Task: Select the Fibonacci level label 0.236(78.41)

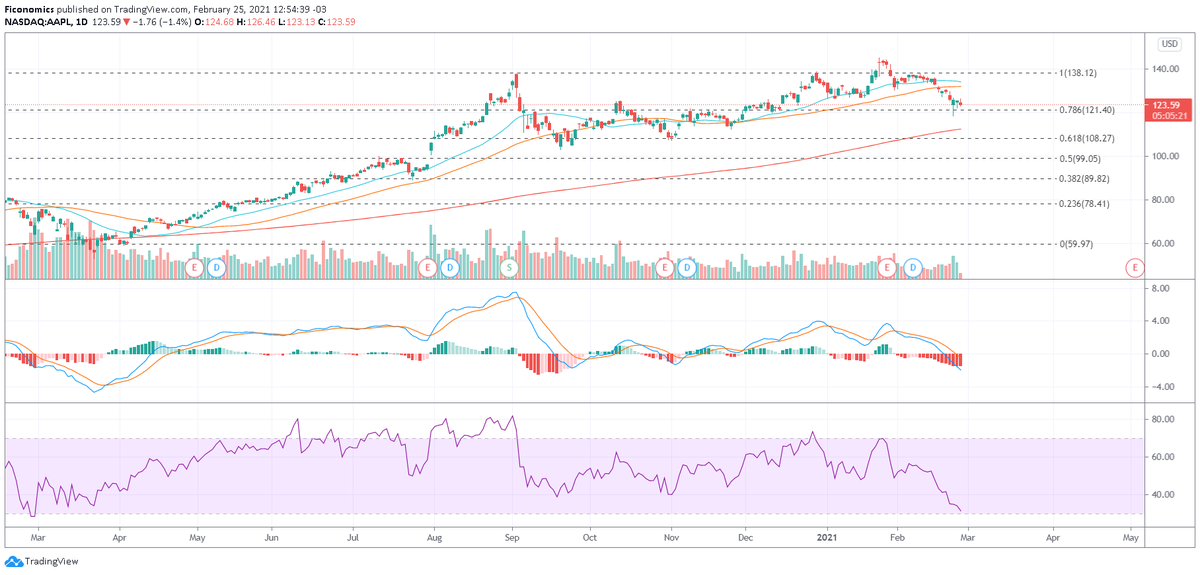Action: [1084, 204]
